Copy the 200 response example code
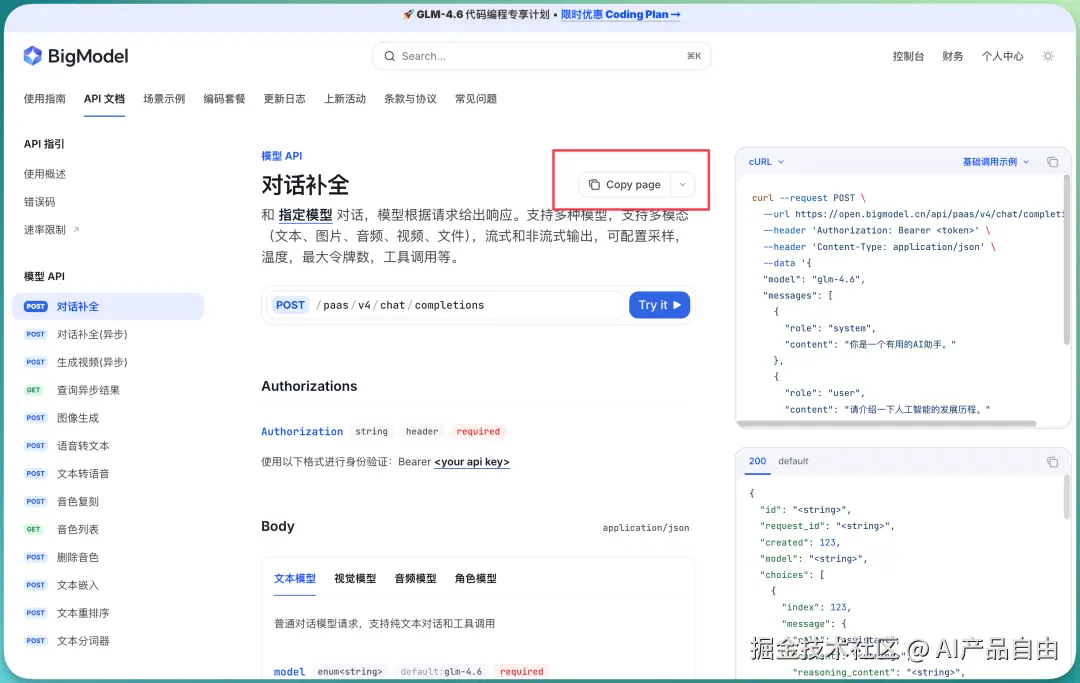 (1052, 461)
